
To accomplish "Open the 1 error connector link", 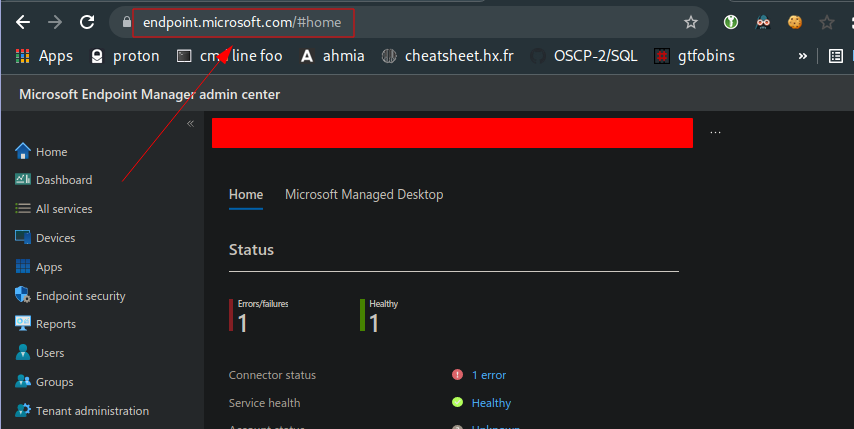I will click(x=489, y=375).
